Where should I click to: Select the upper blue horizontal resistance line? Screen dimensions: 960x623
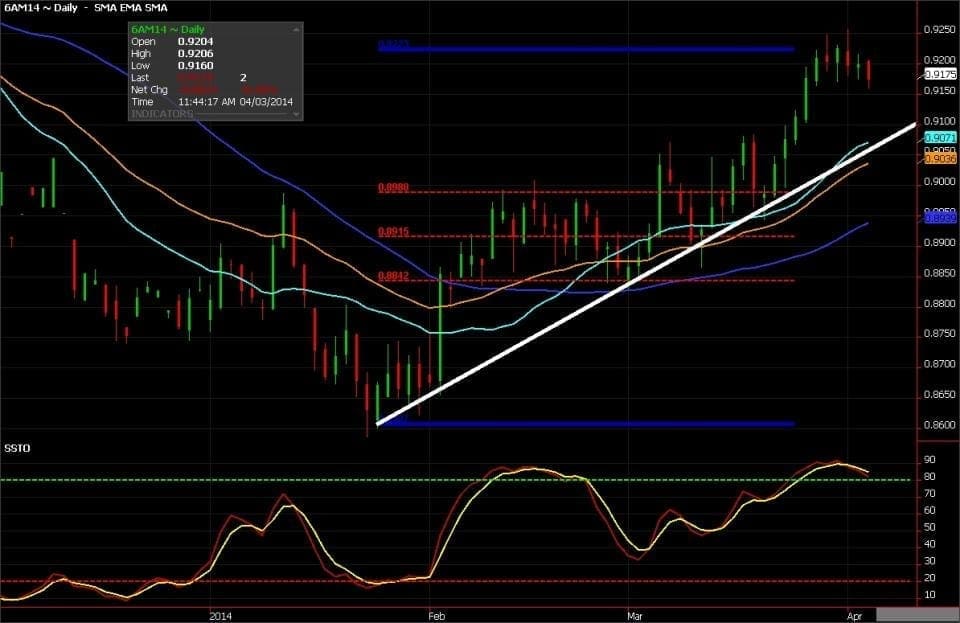click(x=587, y=49)
